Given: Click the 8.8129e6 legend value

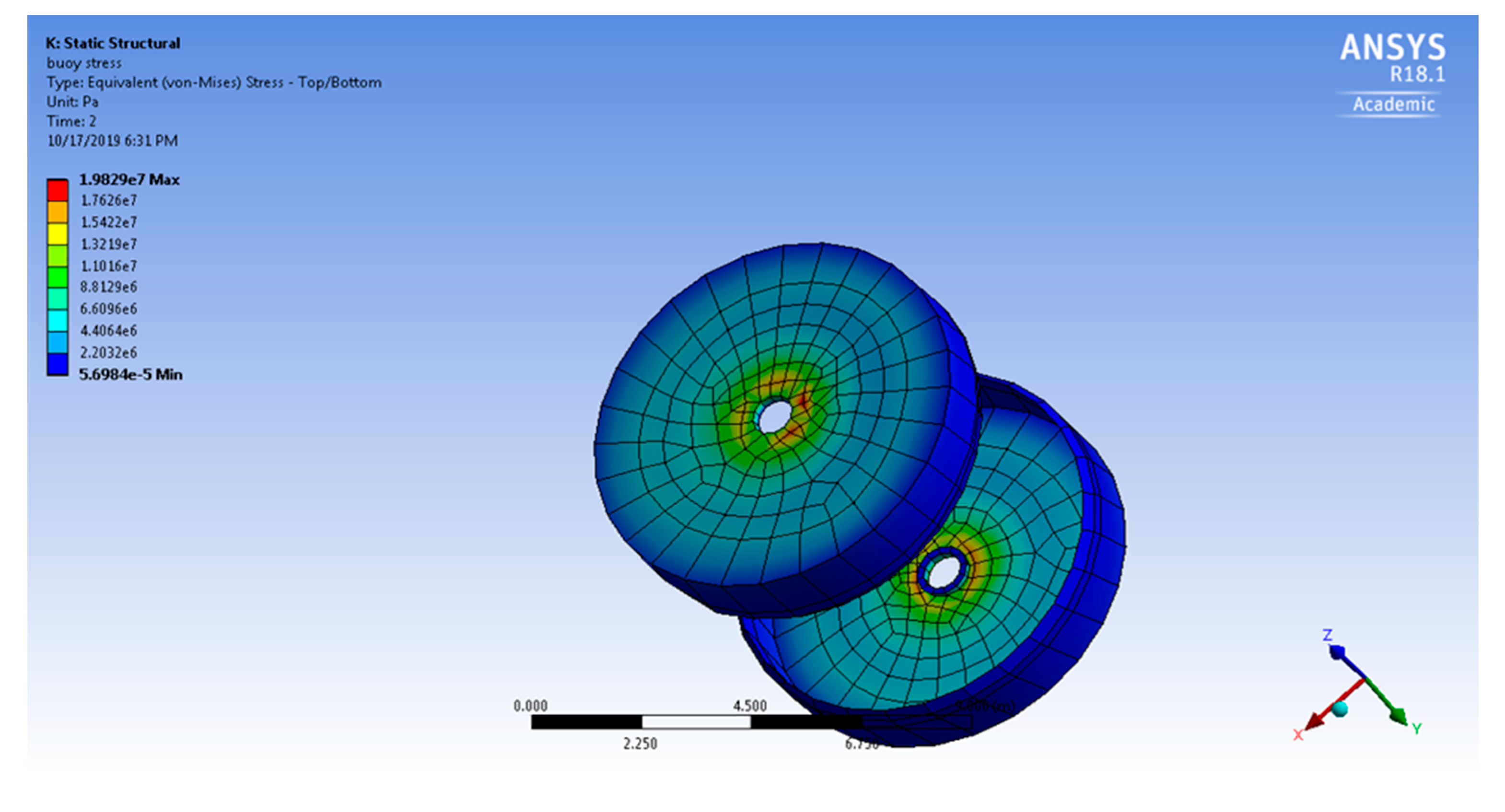Looking at the screenshot, I should [109, 287].
